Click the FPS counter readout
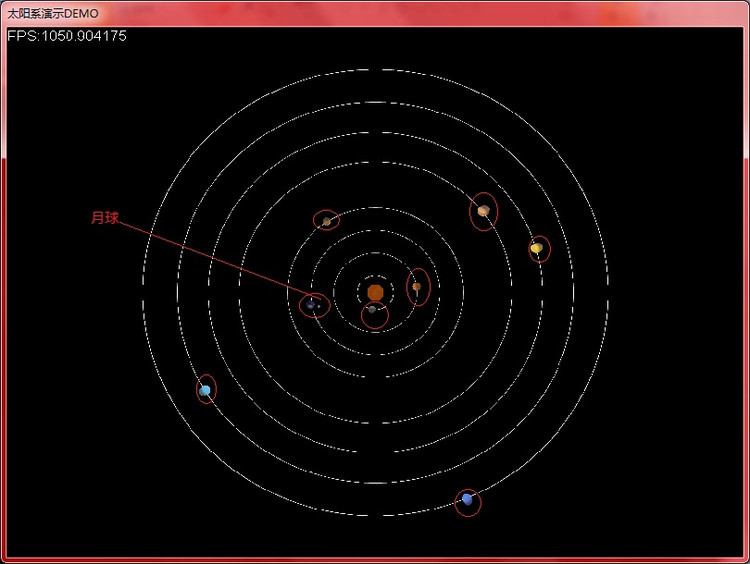Screen dimensions: 750x564 pos(67,36)
